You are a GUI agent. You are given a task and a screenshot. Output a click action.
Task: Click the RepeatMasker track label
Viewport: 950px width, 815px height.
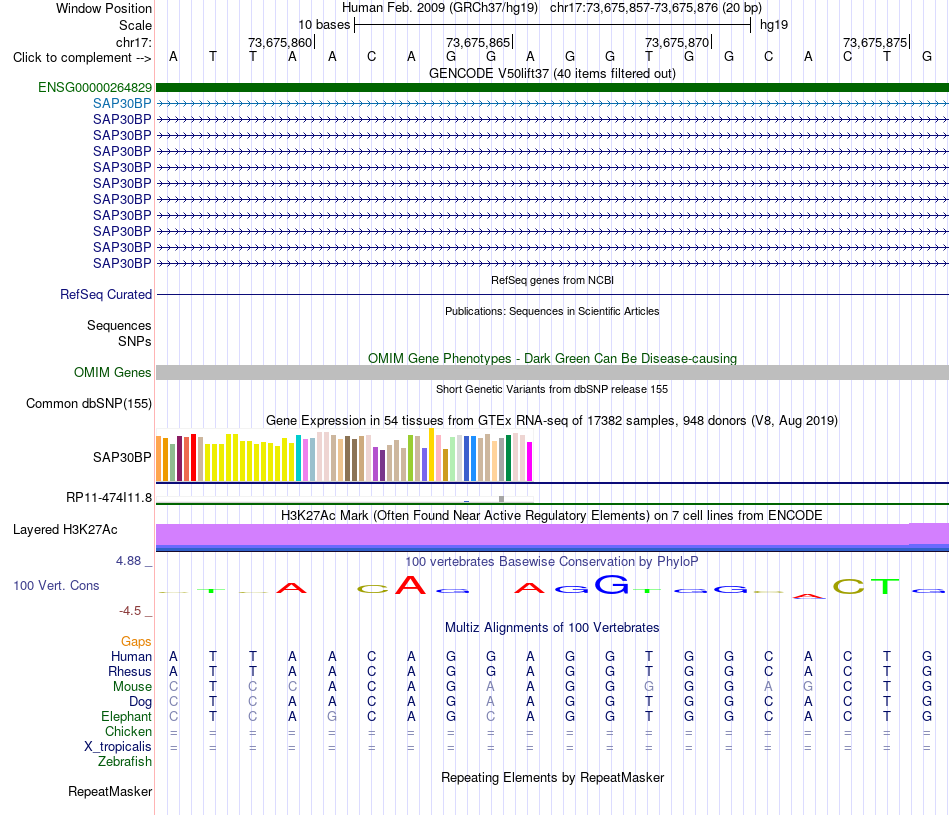coord(110,791)
